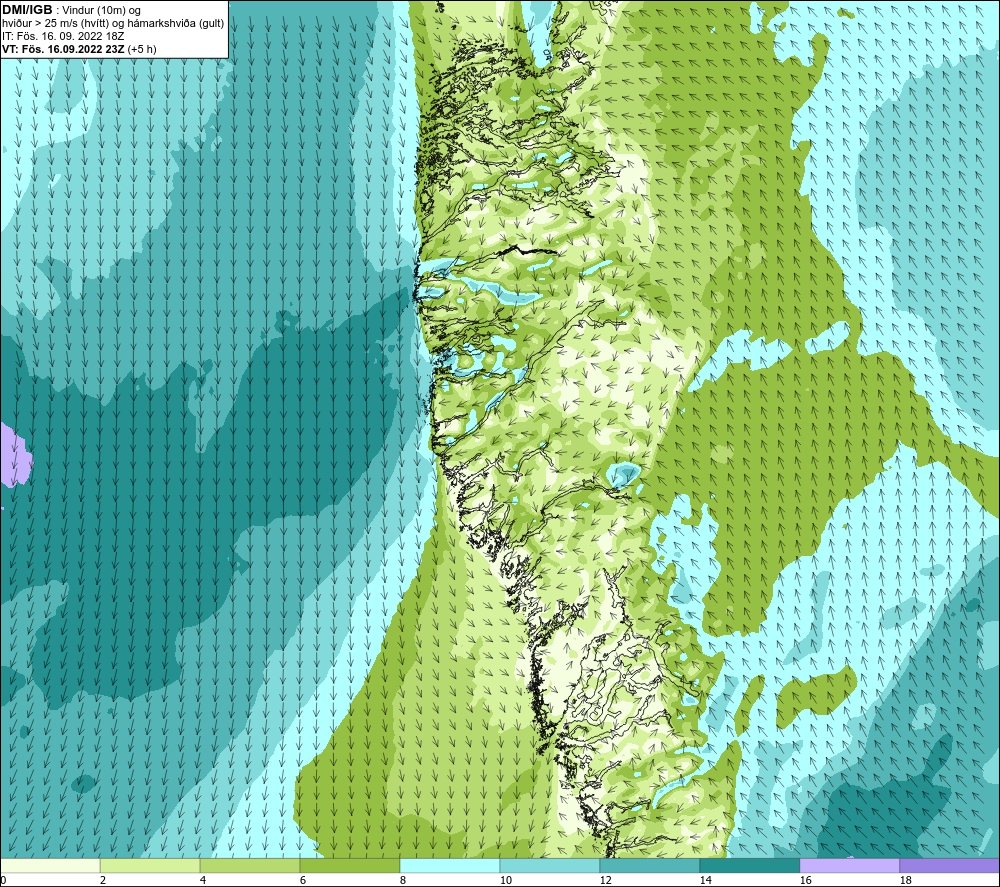The image size is (1000, 887).
Task: Click the small oval cyan lake inland
Action: point(623,475)
